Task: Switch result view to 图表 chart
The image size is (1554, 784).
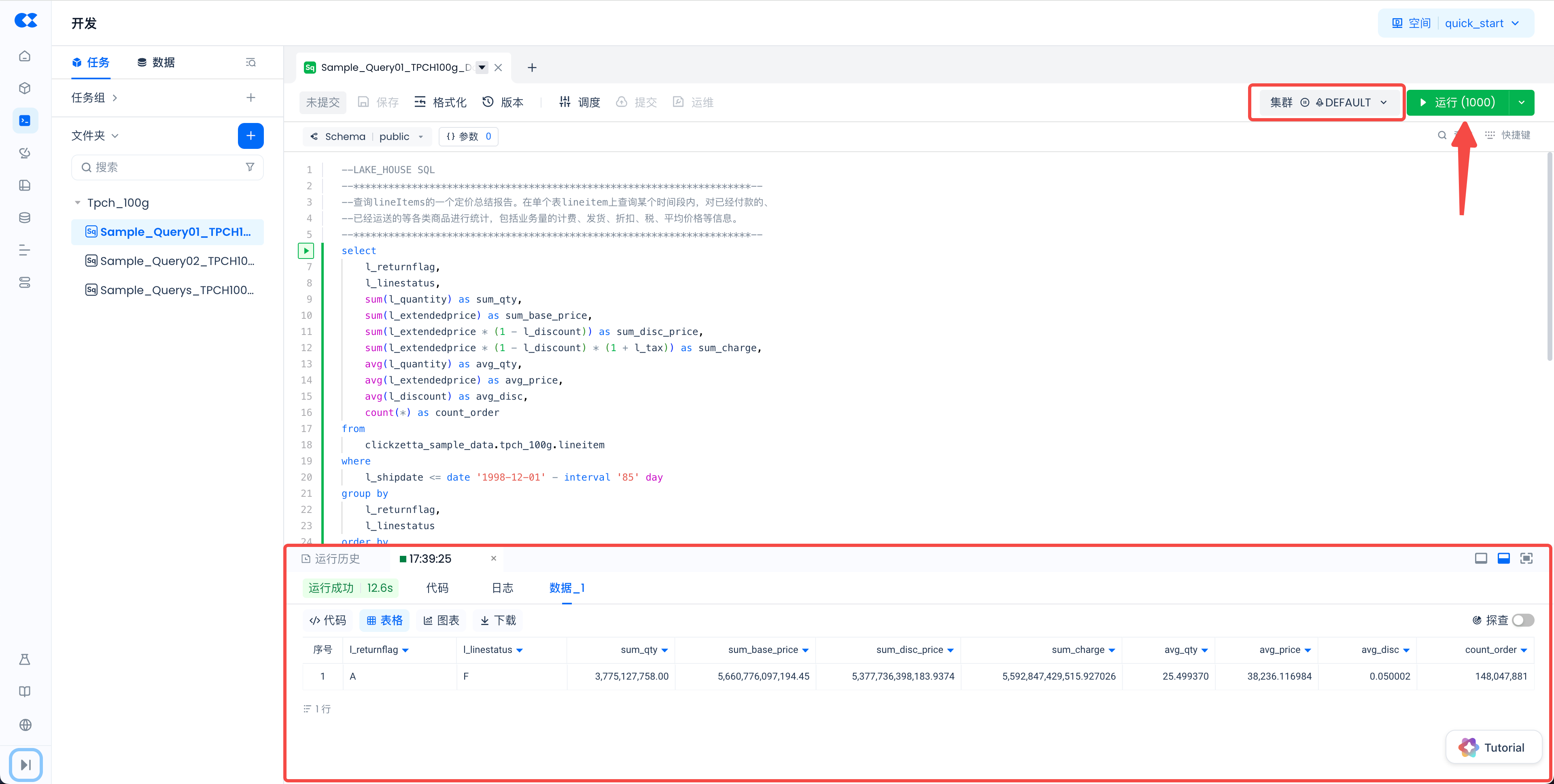Action: (x=441, y=620)
